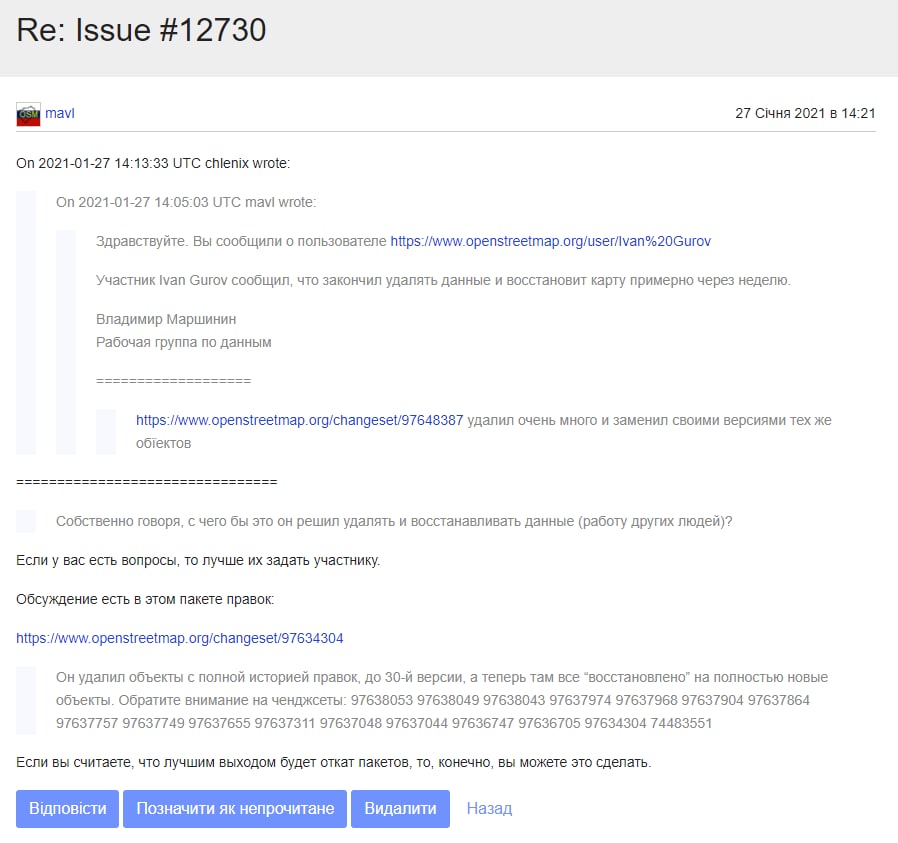
Task: Click the quoted mavl wrote attribution line
Action: tap(186, 202)
